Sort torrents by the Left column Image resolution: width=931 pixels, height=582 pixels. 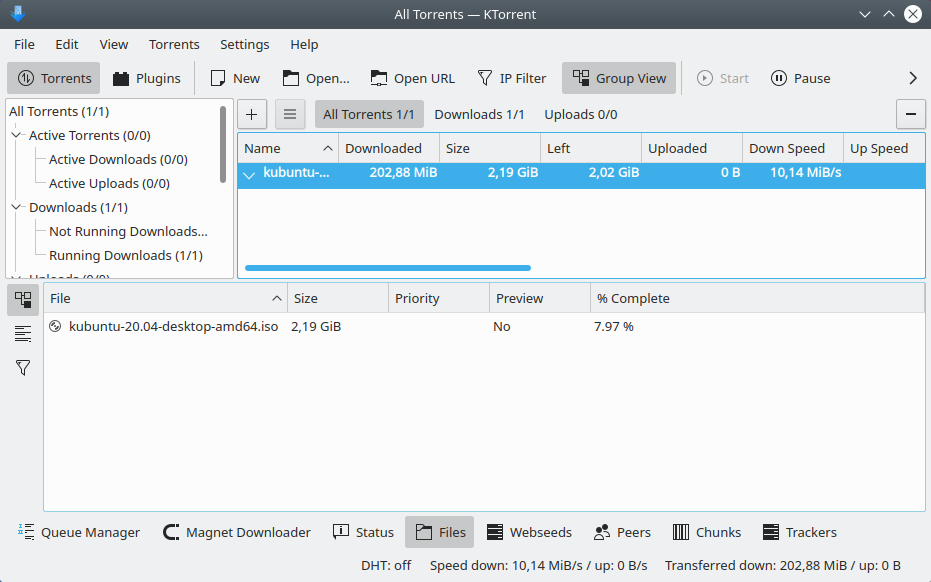pyautogui.click(x=591, y=148)
